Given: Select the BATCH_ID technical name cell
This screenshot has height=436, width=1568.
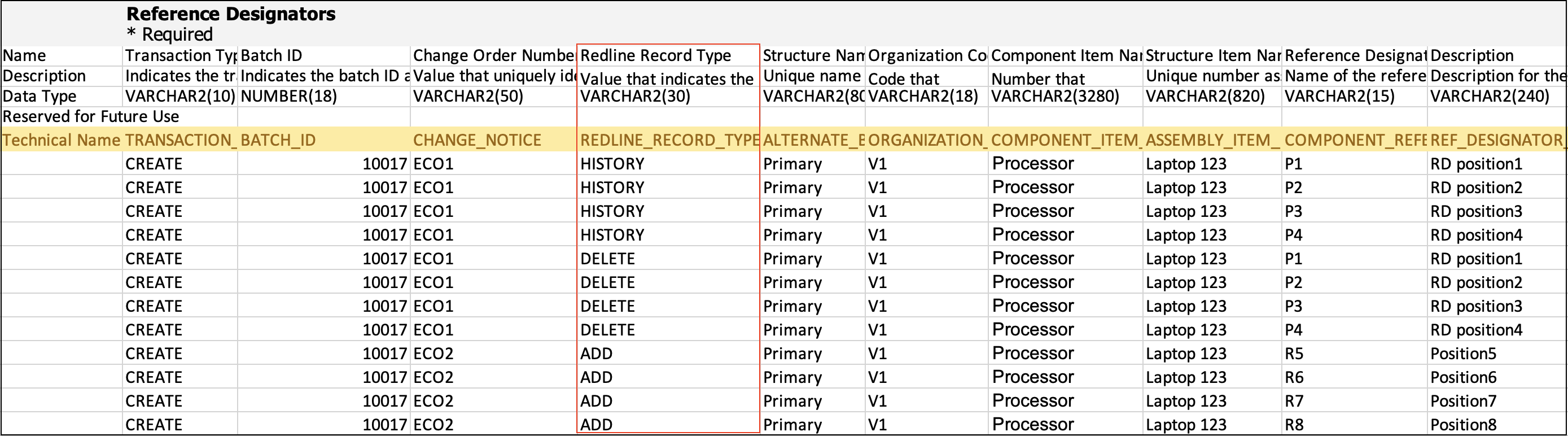Looking at the screenshot, I should pos(324,140).
